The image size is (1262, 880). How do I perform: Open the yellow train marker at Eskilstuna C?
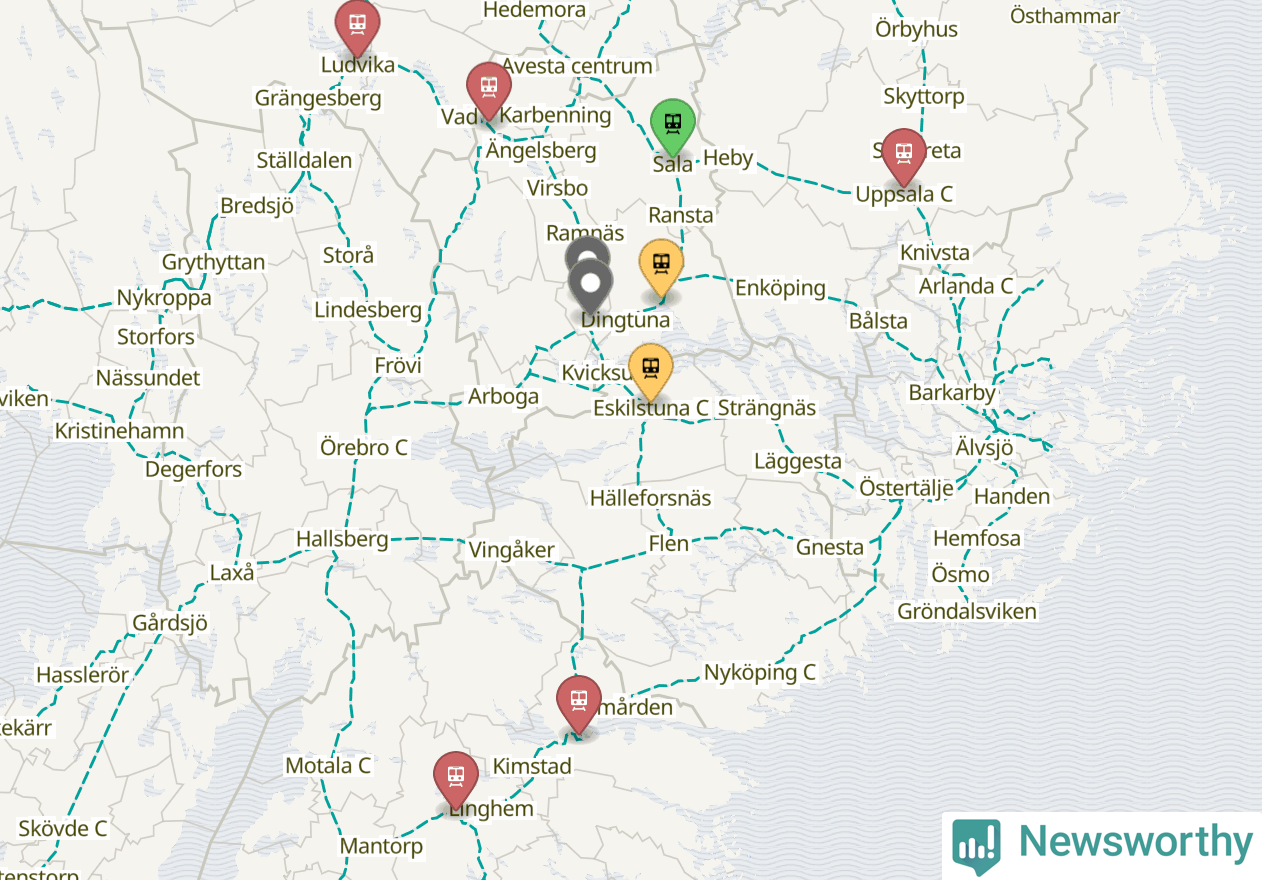(x=650, y=371)
